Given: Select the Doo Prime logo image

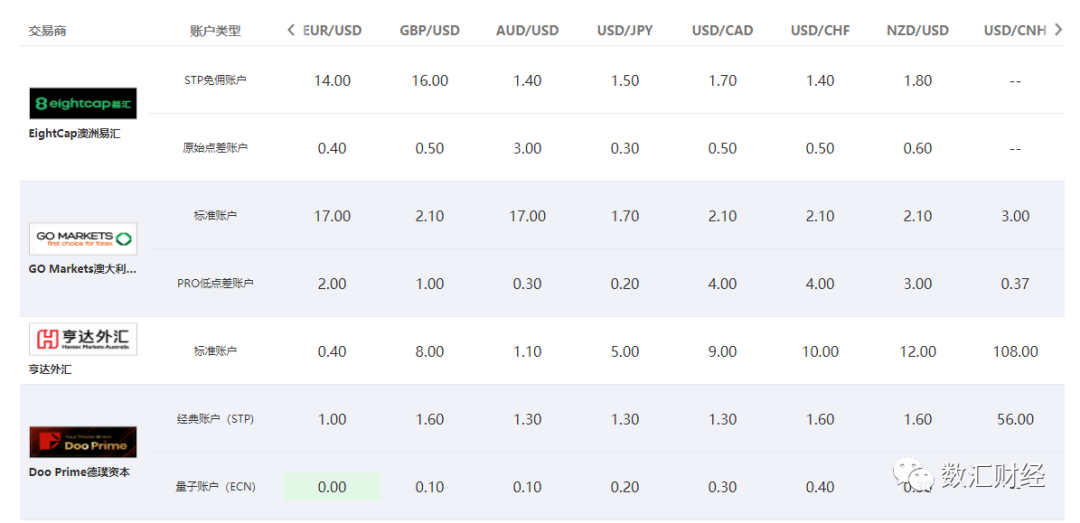Looking at the screenshot, I should coord(84,442).
